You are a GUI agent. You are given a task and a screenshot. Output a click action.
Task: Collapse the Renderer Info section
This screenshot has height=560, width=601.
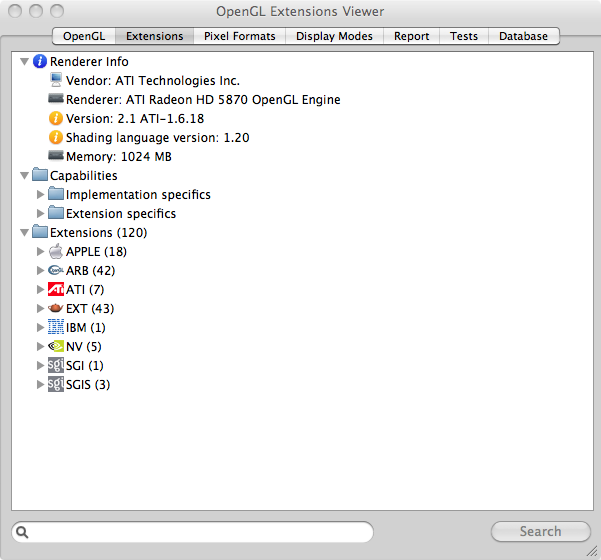25,61
